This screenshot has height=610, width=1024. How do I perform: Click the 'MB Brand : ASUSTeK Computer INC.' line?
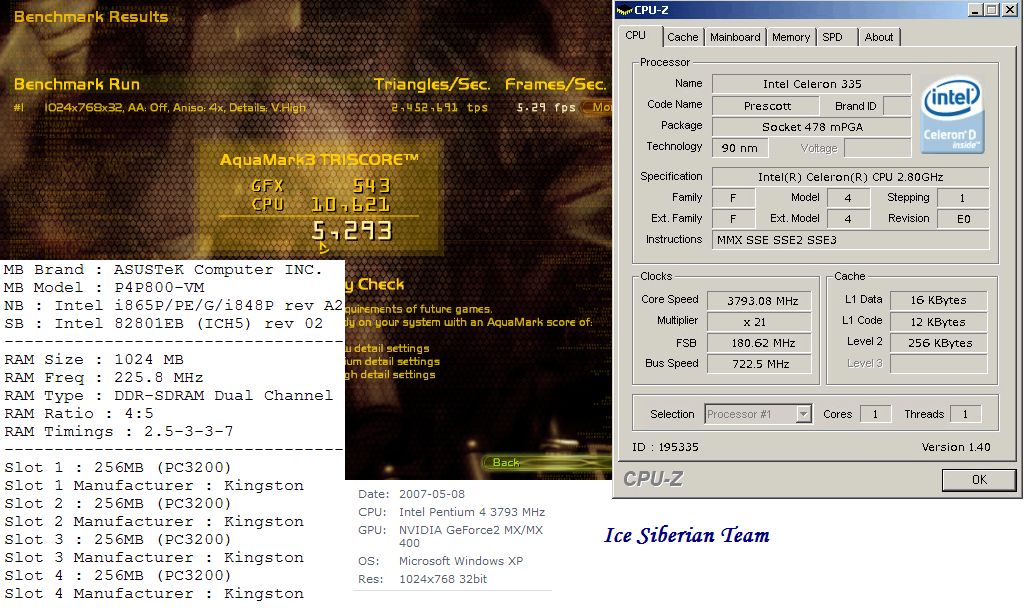163,270
